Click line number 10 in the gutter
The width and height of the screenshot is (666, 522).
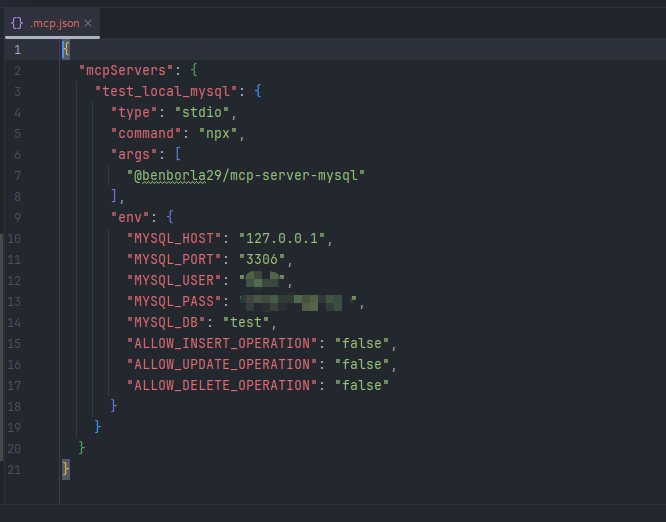coord(14,239)
